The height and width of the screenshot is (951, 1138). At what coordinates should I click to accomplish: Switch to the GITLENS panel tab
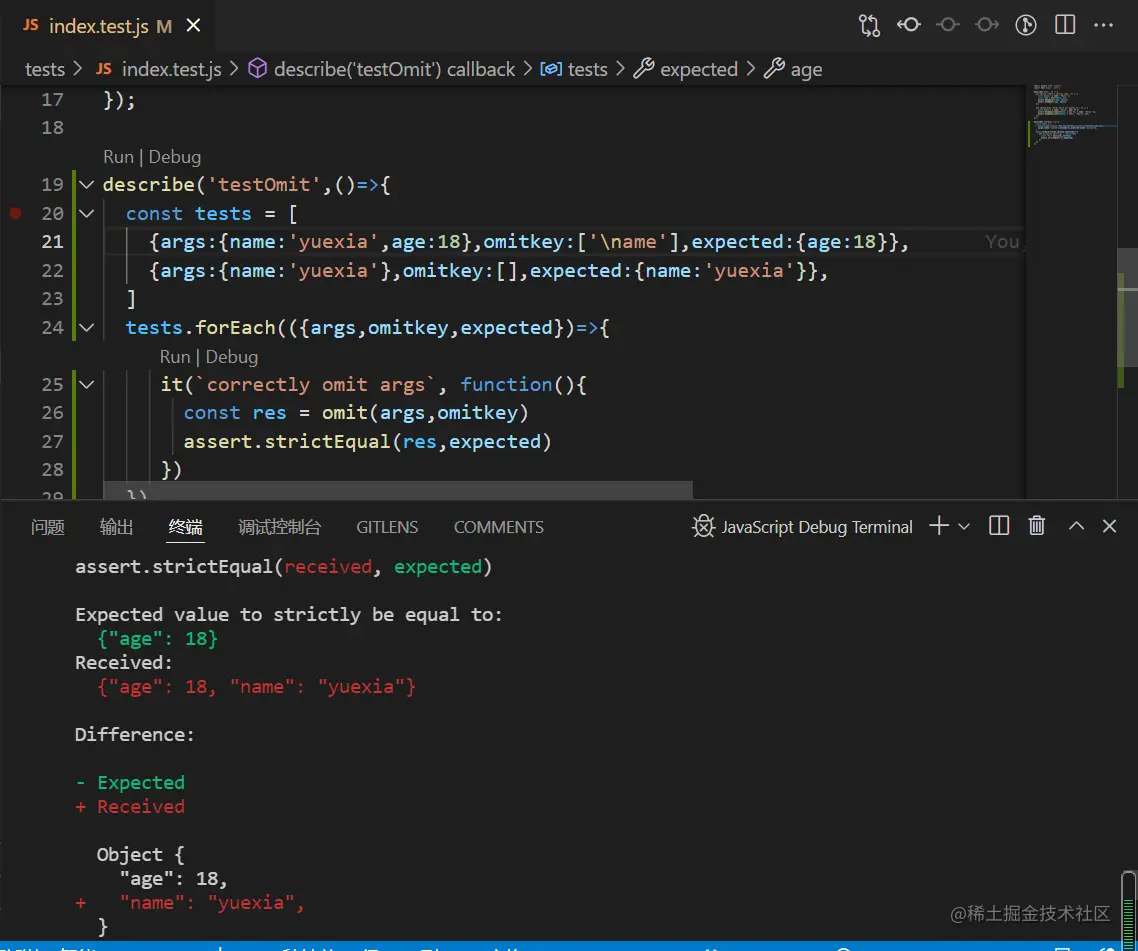pyautogui.click(x=387, y=527)
